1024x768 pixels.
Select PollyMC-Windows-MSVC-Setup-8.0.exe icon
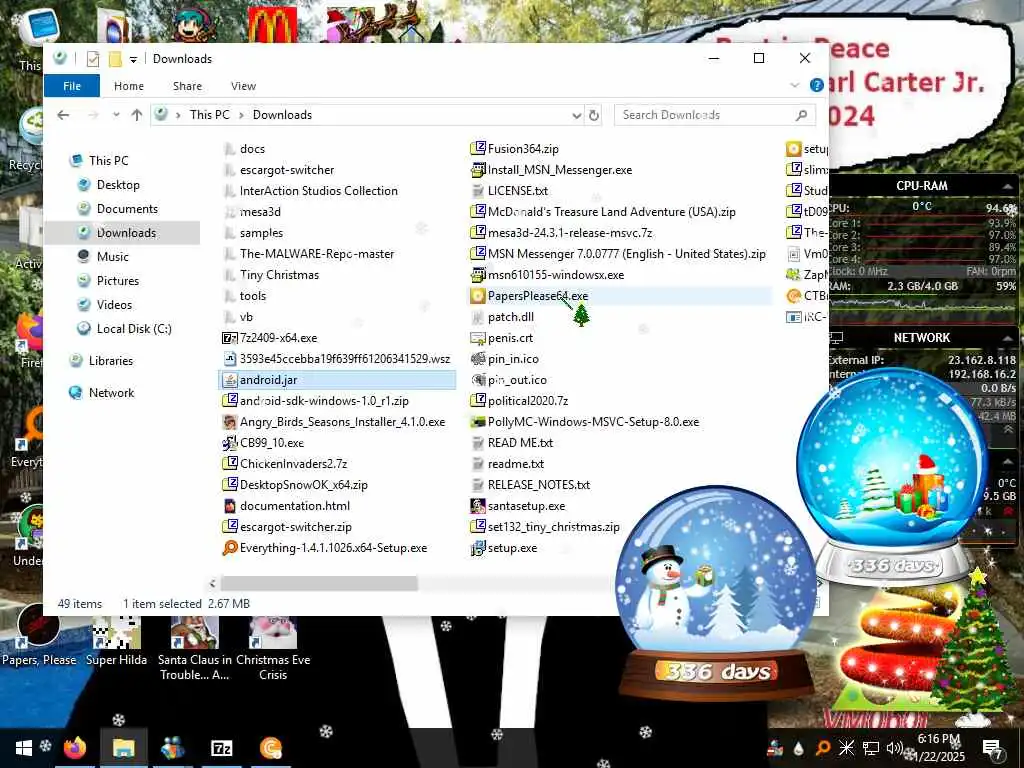pyautogui.click(x=478, y=422)
